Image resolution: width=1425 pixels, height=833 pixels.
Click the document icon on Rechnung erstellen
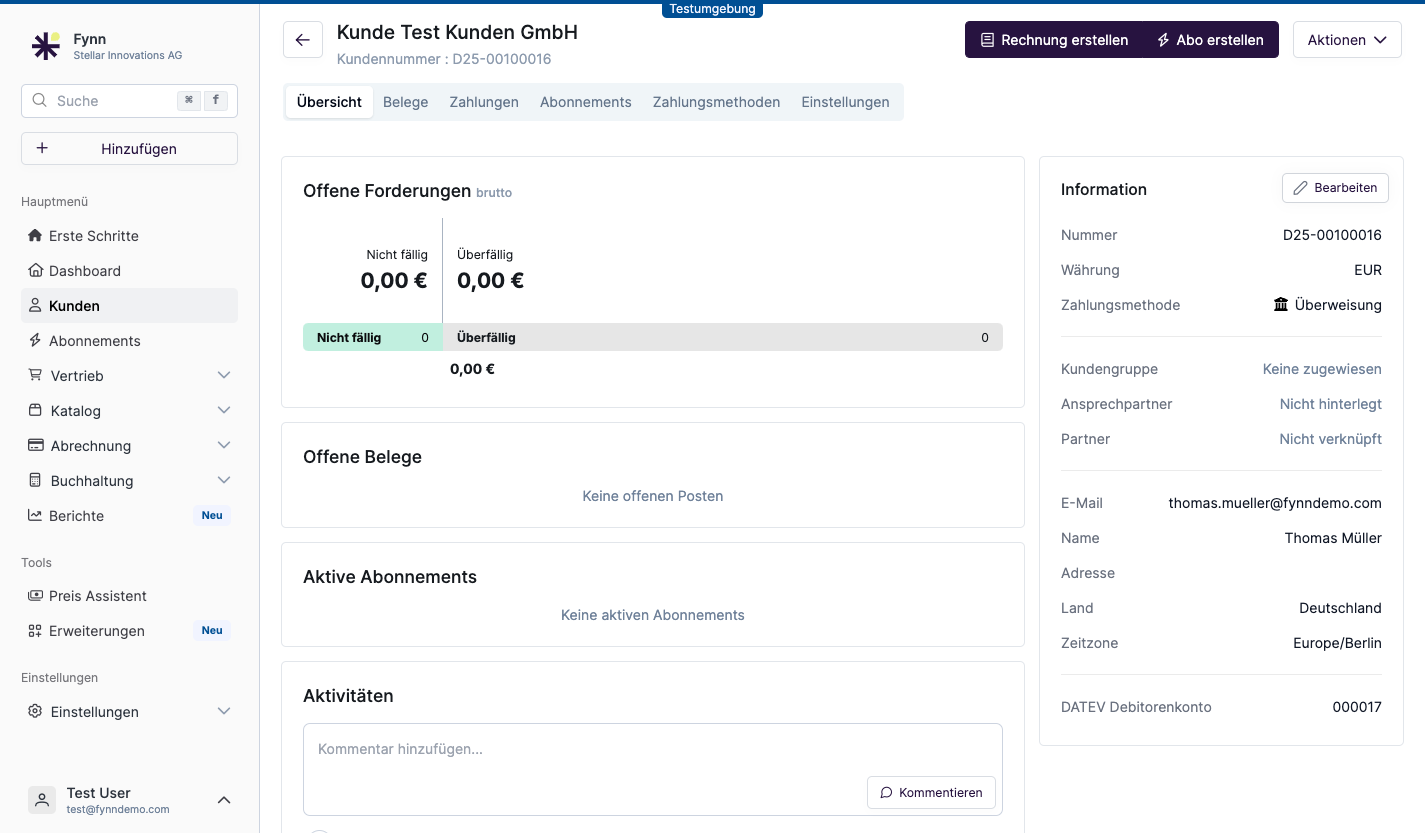[x=987, y=40]
